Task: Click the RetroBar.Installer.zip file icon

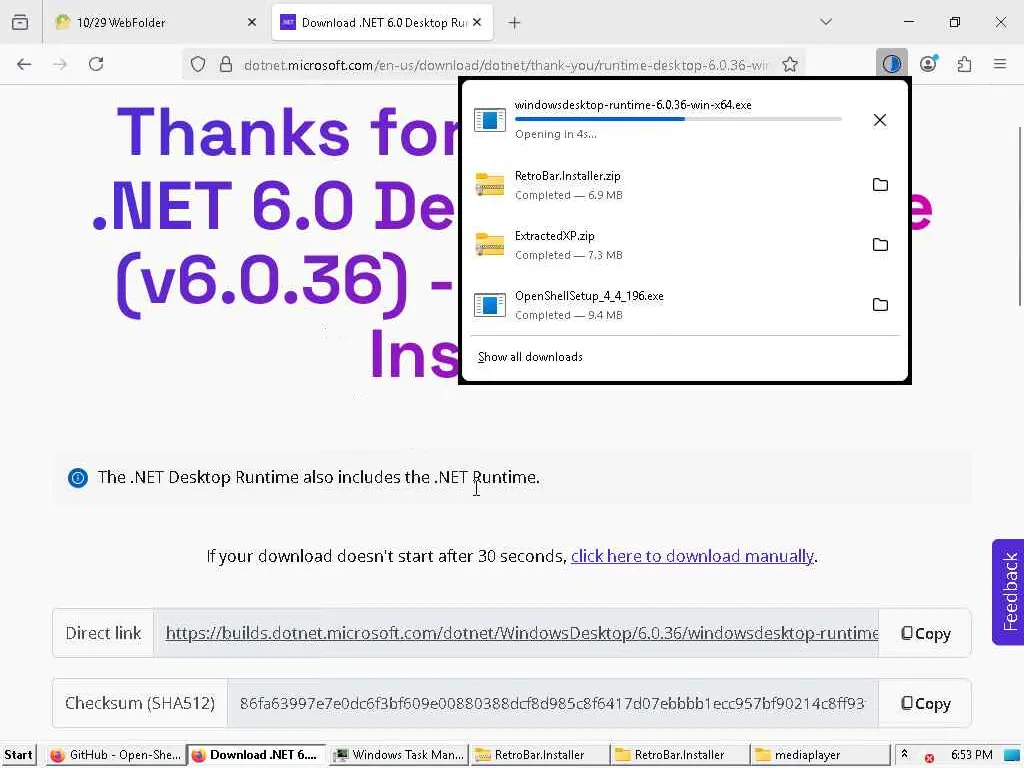Action: pyautogui.click(x=490, y=185)
